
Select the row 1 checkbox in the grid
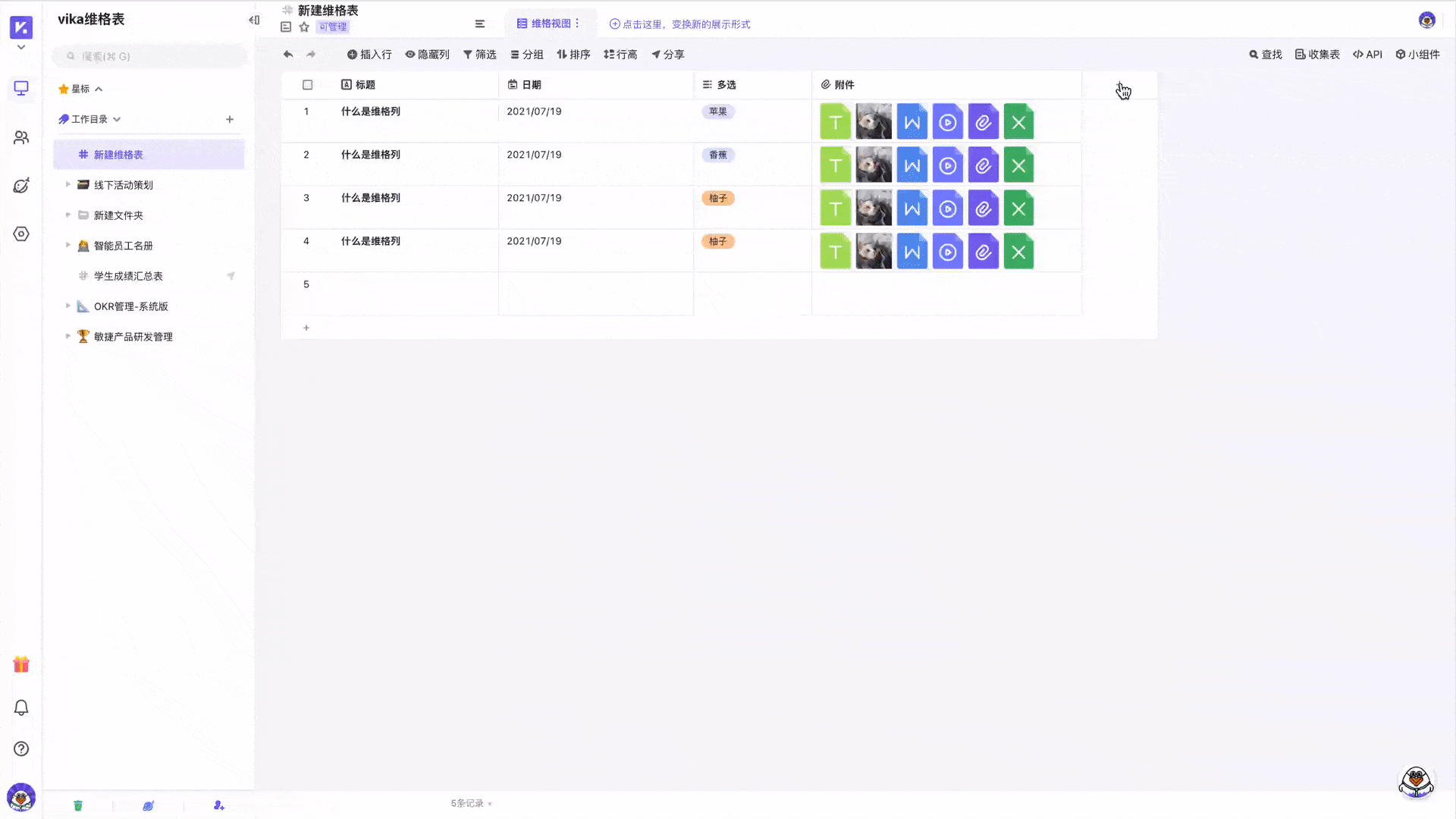tap(307, 111)
